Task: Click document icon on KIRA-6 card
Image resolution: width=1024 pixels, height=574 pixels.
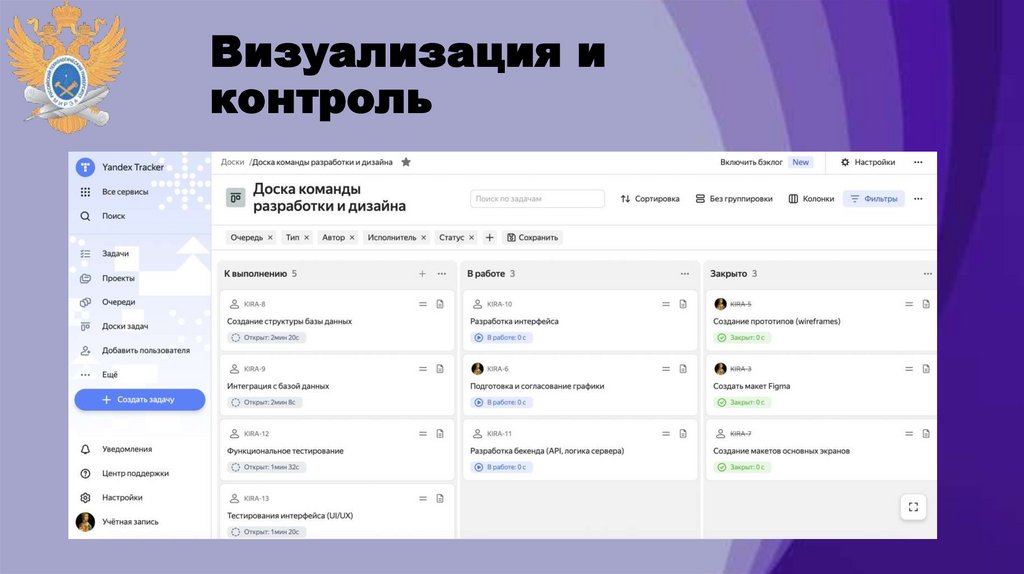Action: coord(683,369)
